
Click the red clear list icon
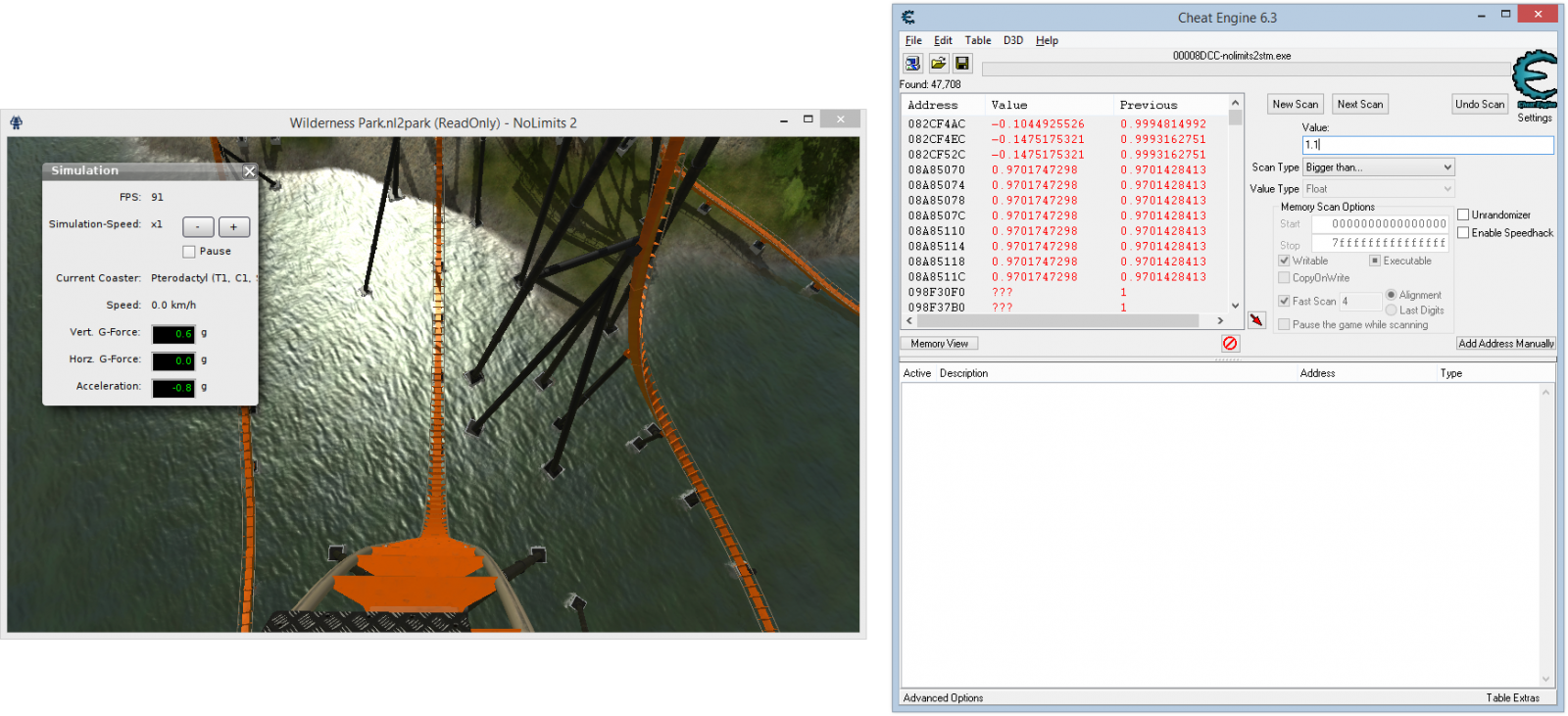pyautogui.click(x=1230, y=343)
